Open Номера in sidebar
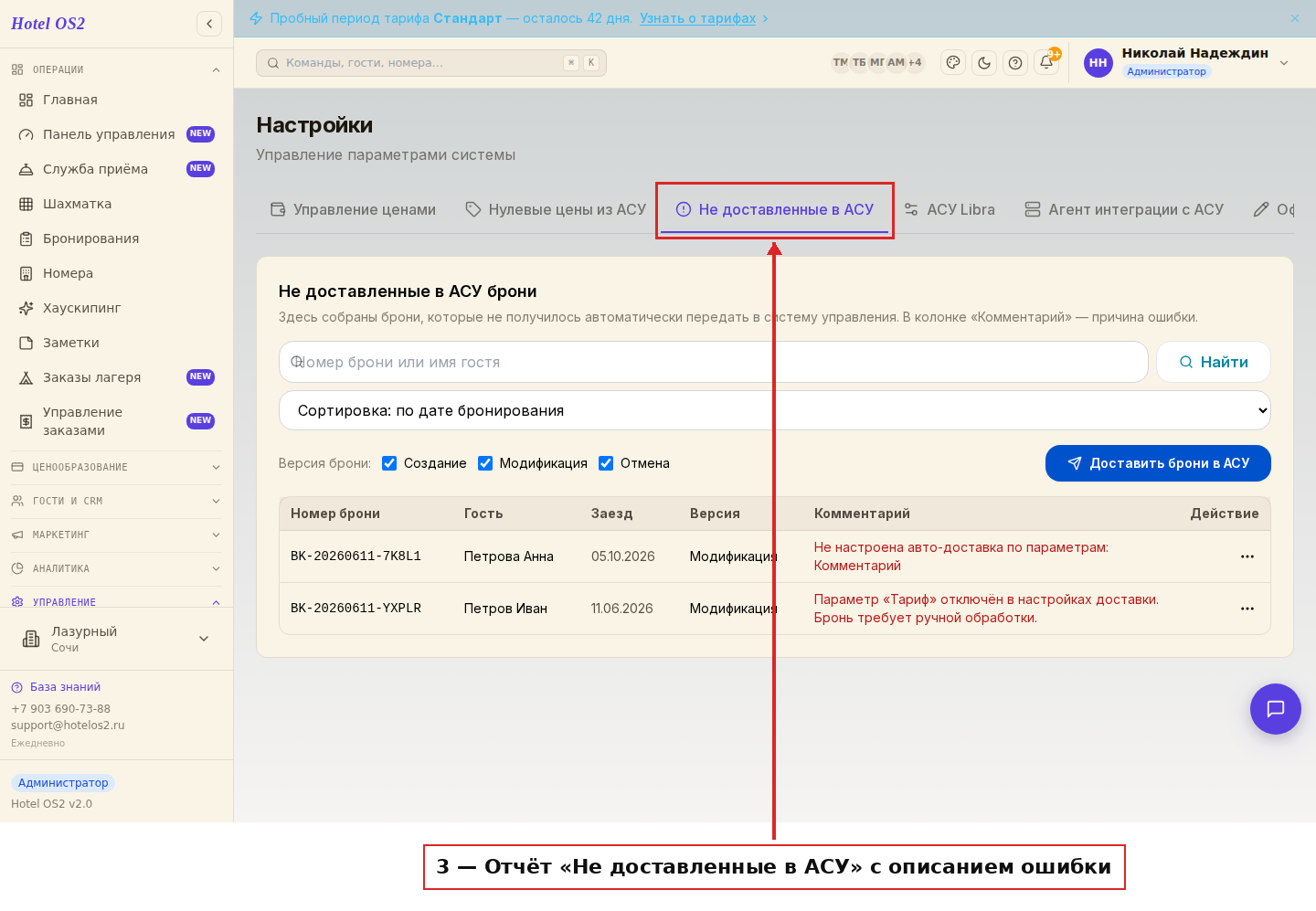 [117, 273]
